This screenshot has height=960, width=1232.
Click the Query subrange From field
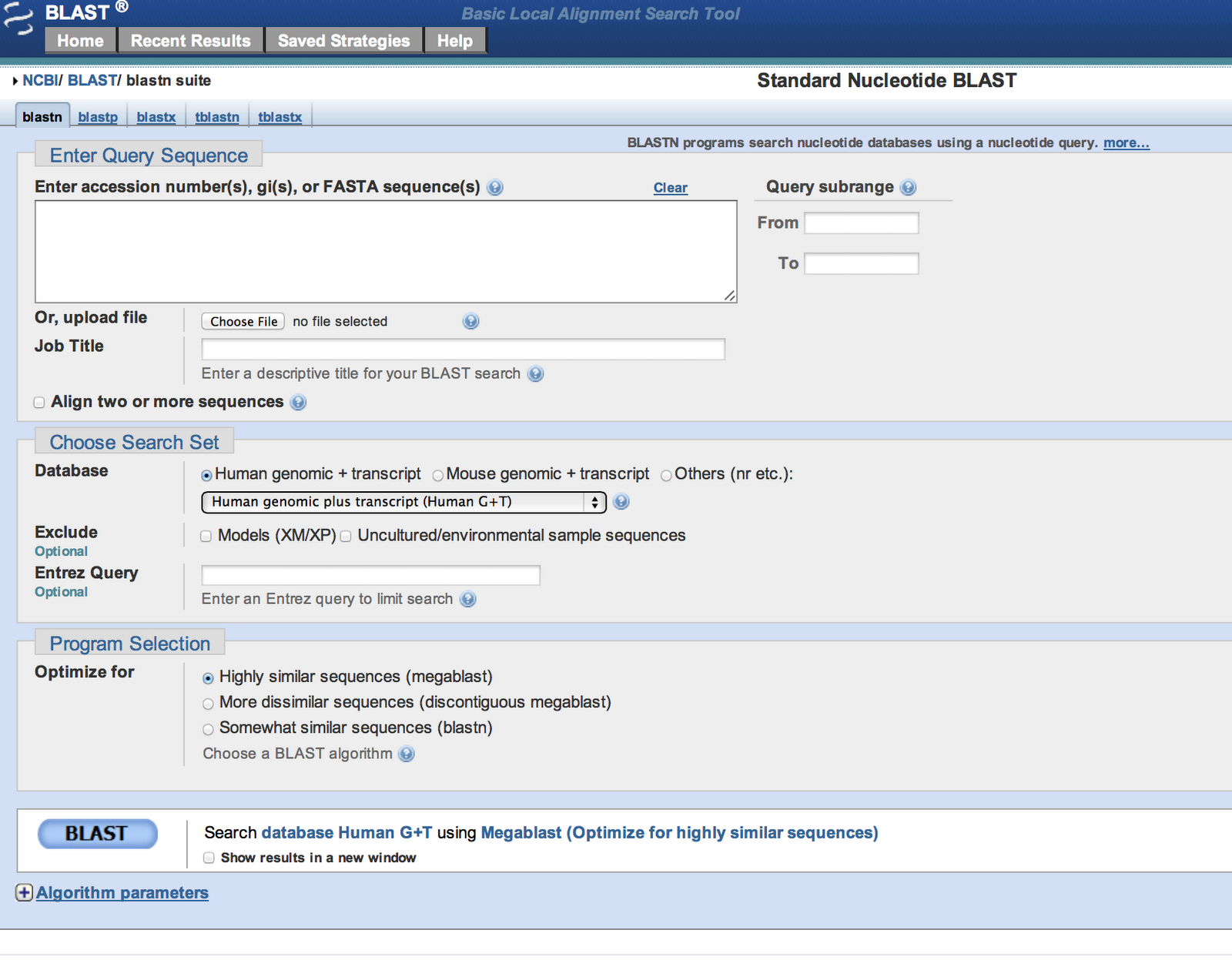[861, 223]
